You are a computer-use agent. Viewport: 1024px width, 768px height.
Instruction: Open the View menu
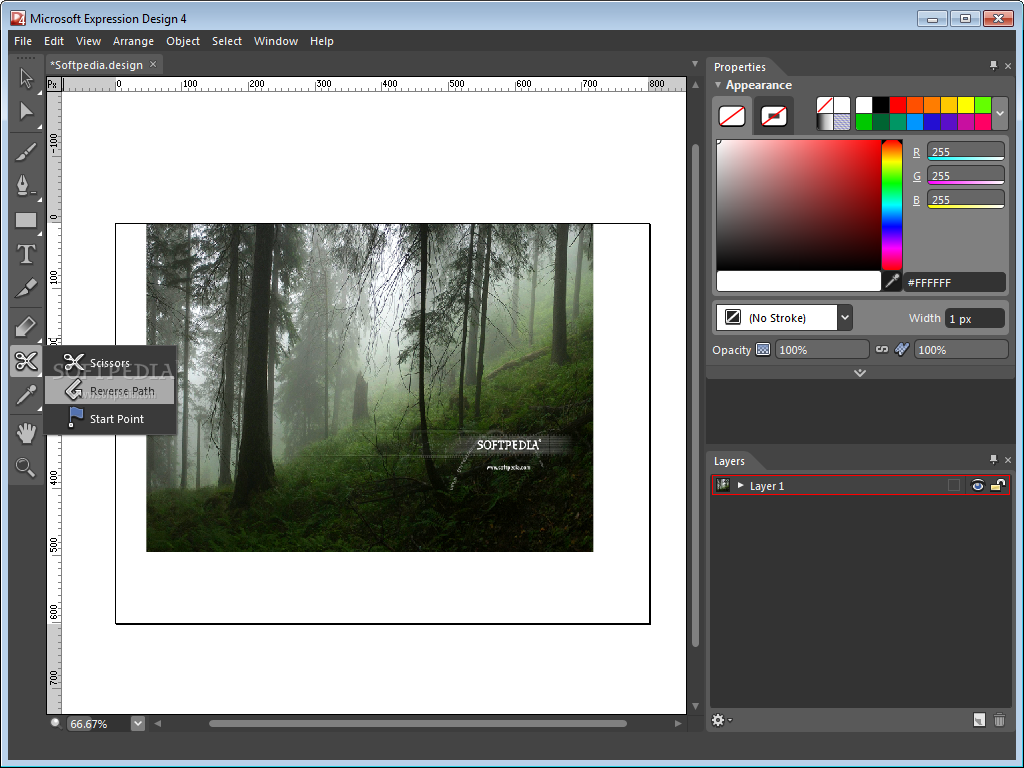[x=88, y=41]
